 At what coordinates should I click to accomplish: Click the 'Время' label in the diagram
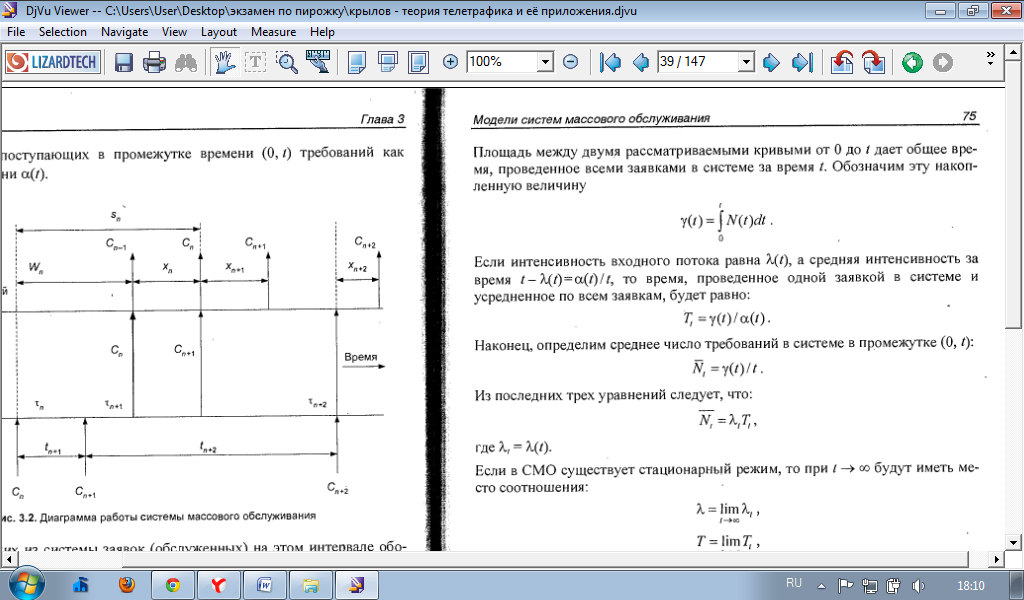[x=360, y=357]
